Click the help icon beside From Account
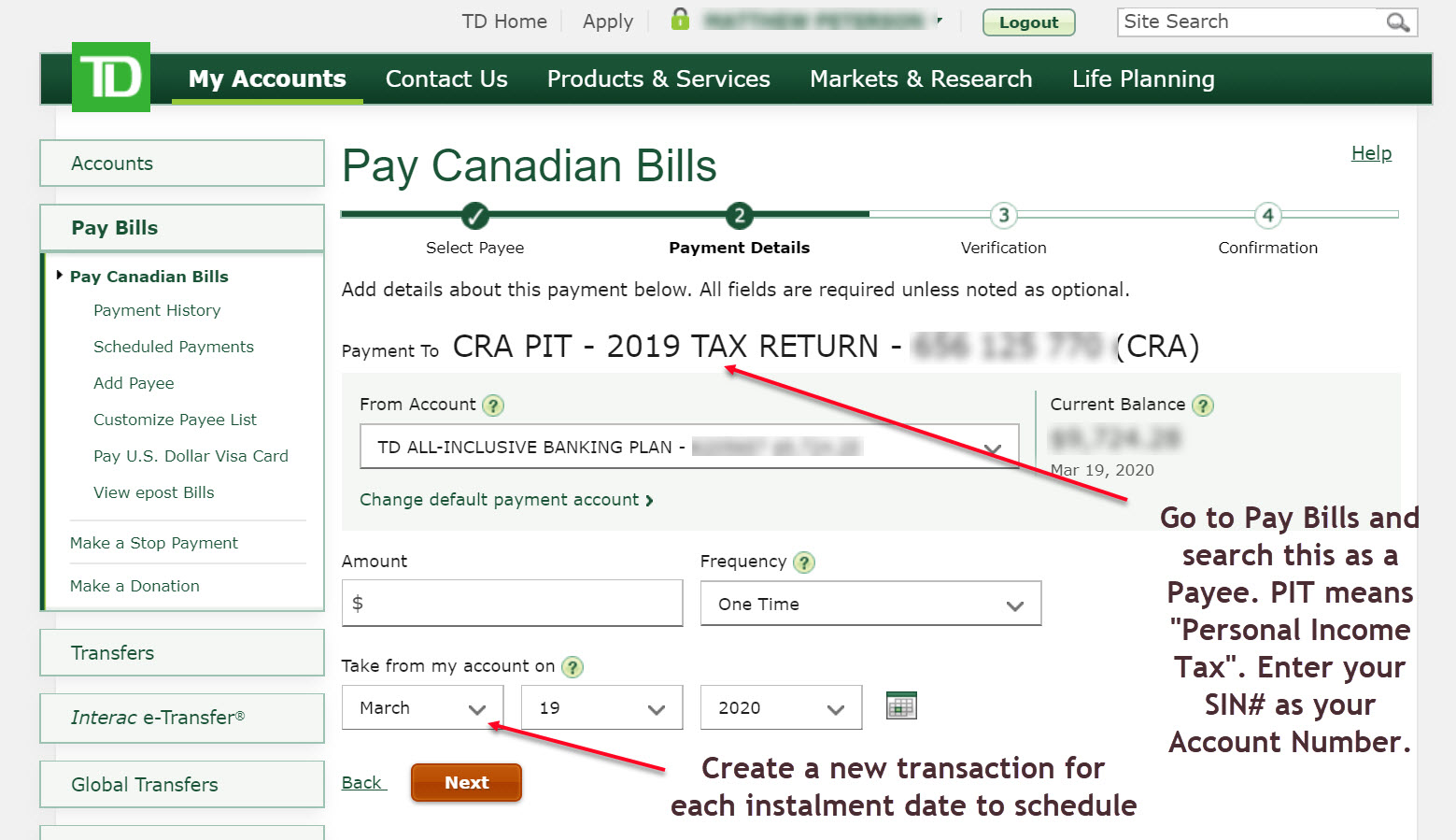Screen dimensions: 1456x840 (x=493, y=405)
